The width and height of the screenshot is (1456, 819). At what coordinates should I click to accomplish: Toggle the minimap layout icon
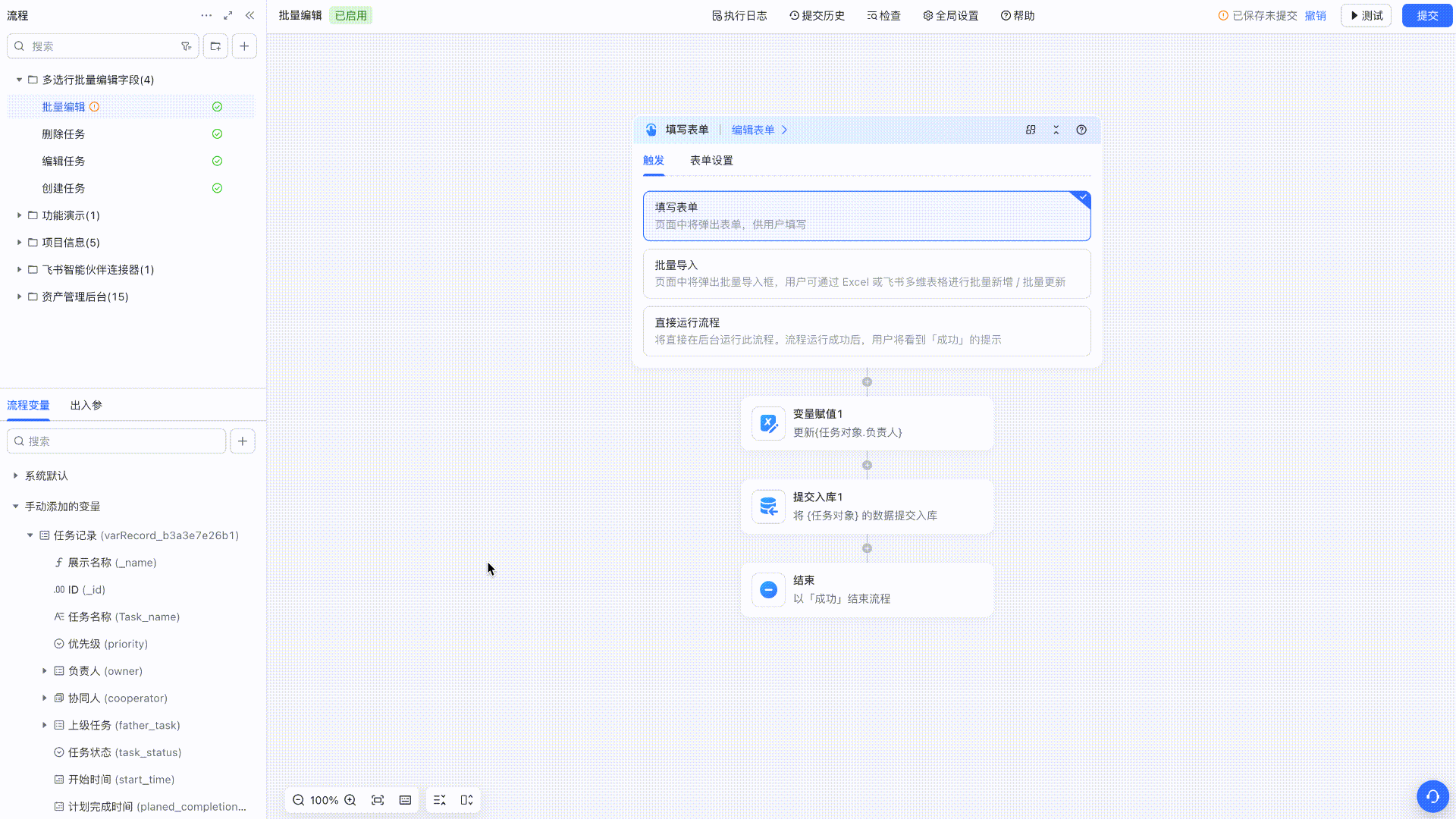pyautogui.click(x=467, y=800)
